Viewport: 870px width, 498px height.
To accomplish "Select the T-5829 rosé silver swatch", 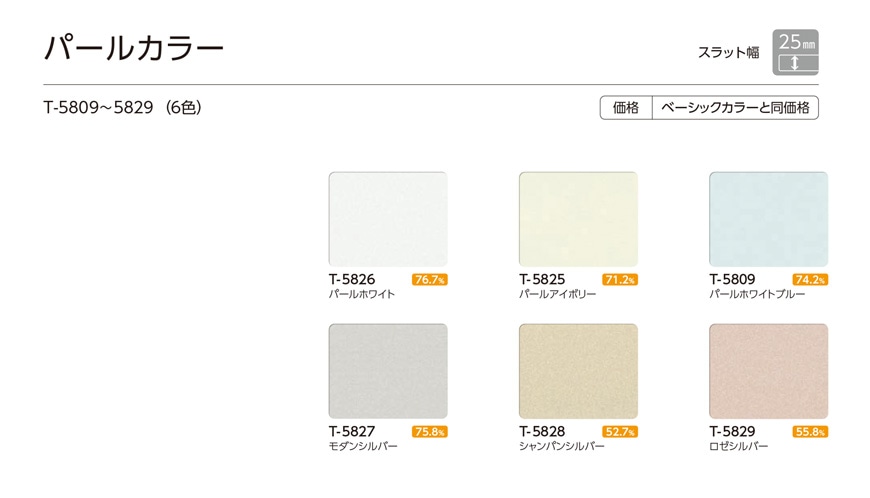I will (768, 371).
